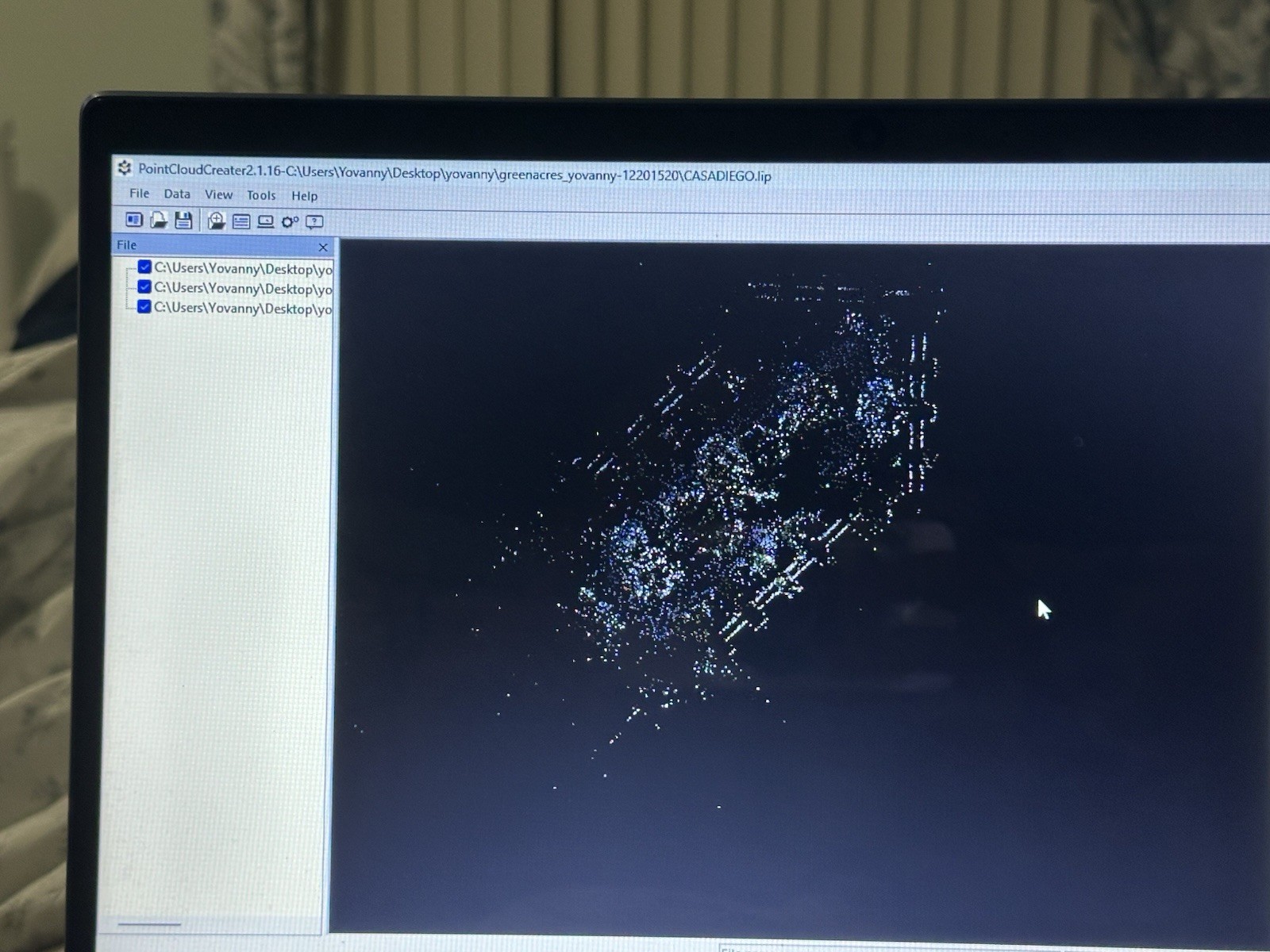Image resolution: width=1270 pixels, height=952 pixels.
Task: Click the new project toolbar icon
Action: pyautogui.click(x=134, y=220)
